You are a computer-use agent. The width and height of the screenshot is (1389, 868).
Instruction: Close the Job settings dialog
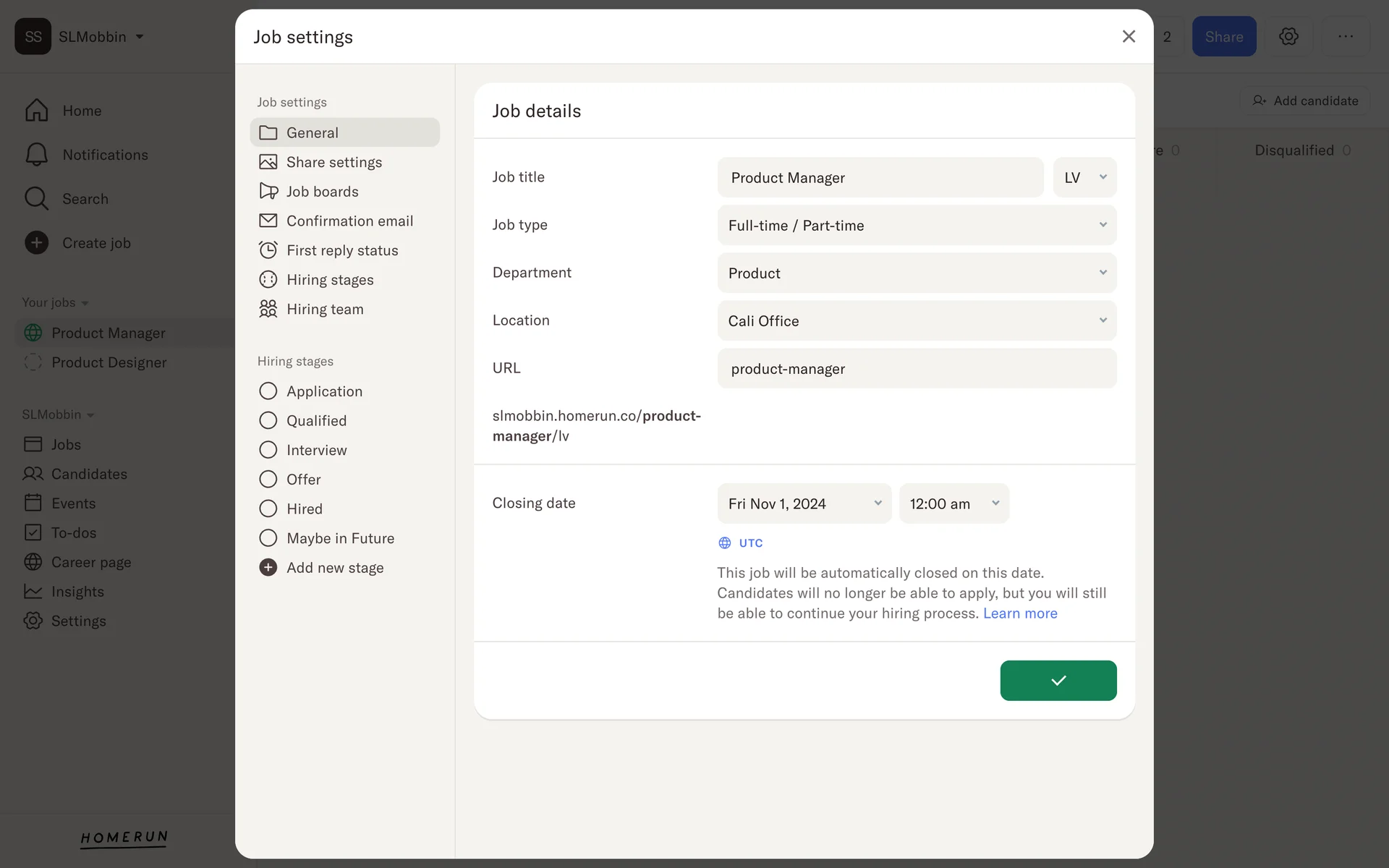(x=1129, y=36)
